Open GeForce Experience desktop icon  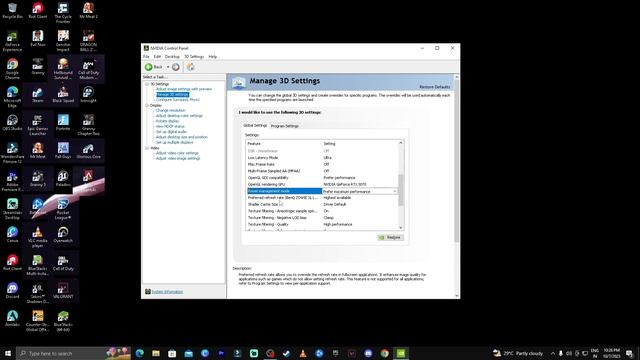pyautogui.click(x=12, y=41)
